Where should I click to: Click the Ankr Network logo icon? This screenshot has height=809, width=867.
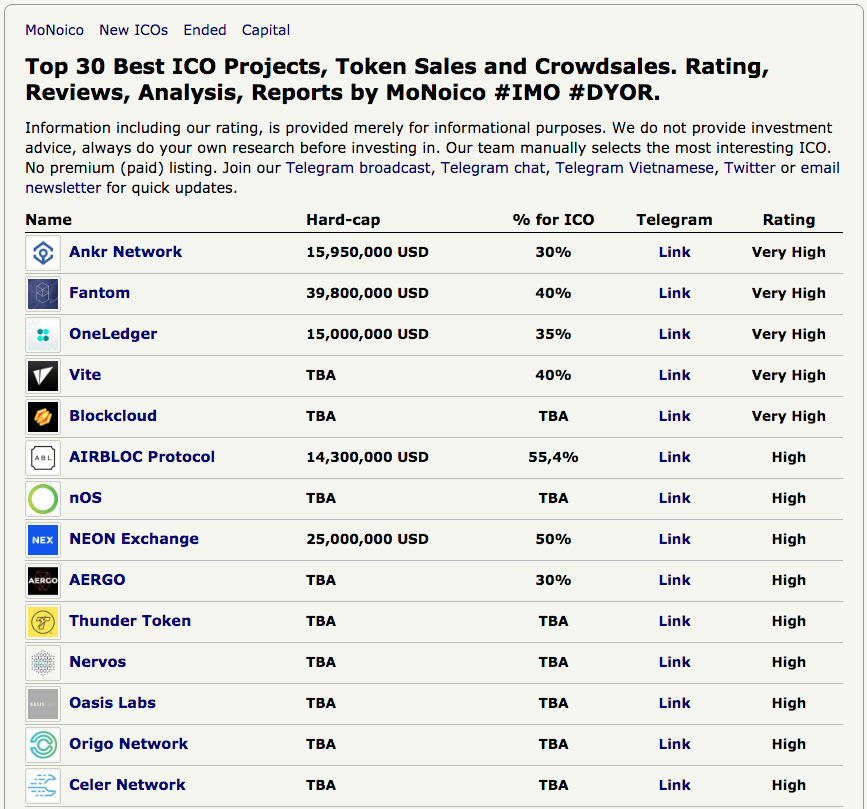(x=43, y=253)
